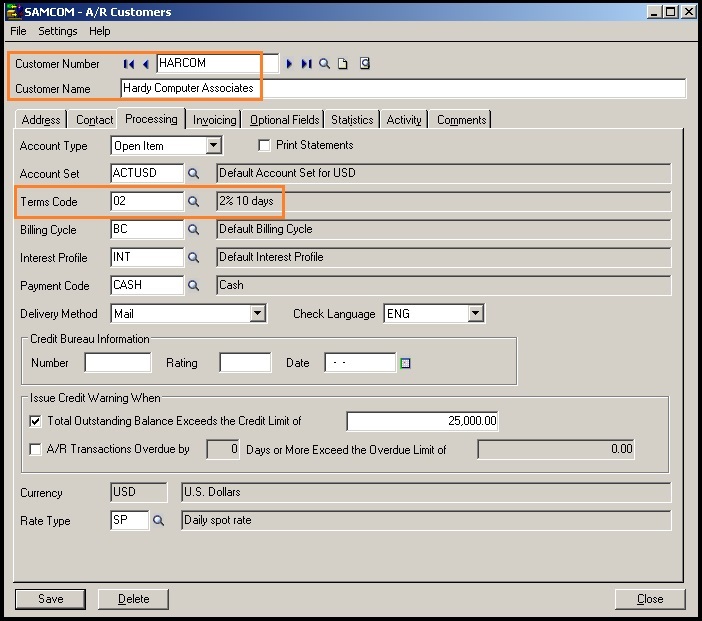Click next customer record arrow
The height and width of the screenshot is (621, 702).
coord(290,64)
